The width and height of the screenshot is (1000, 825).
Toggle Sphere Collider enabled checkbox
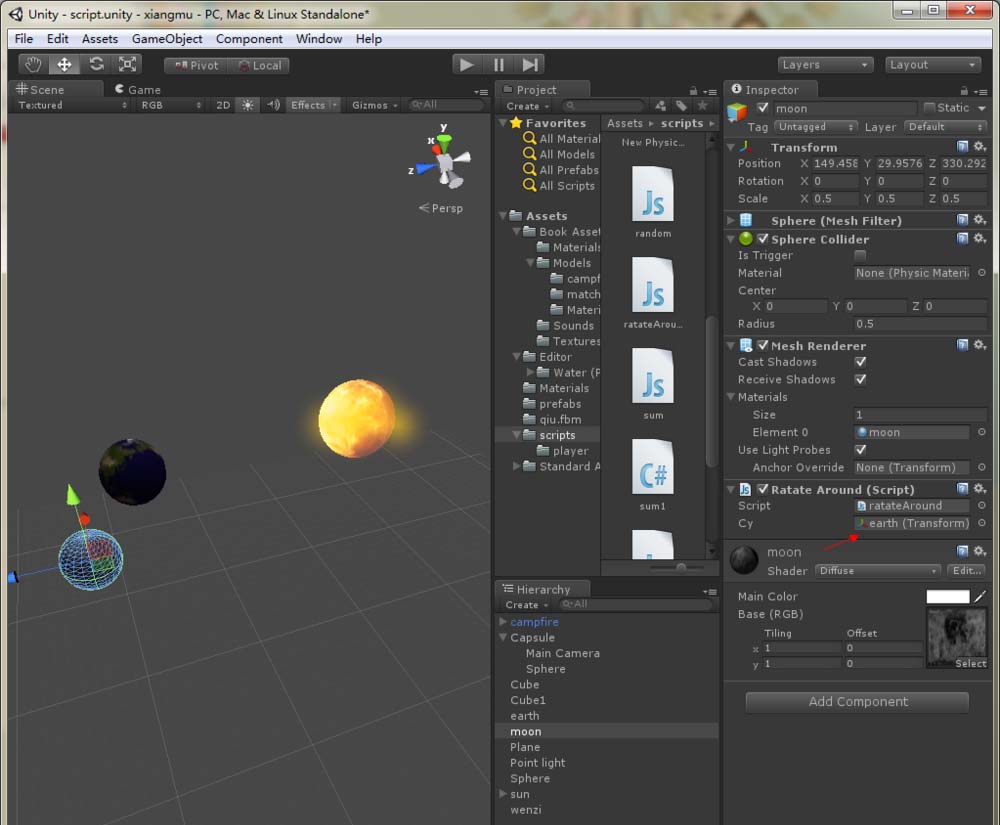[763, 238]
